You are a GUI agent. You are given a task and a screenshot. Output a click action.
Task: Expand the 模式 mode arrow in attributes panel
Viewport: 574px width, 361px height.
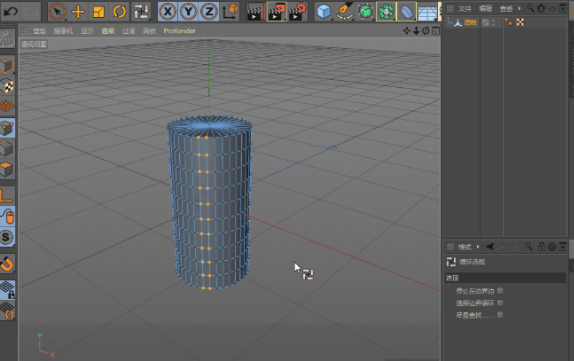tap(478, 247)
